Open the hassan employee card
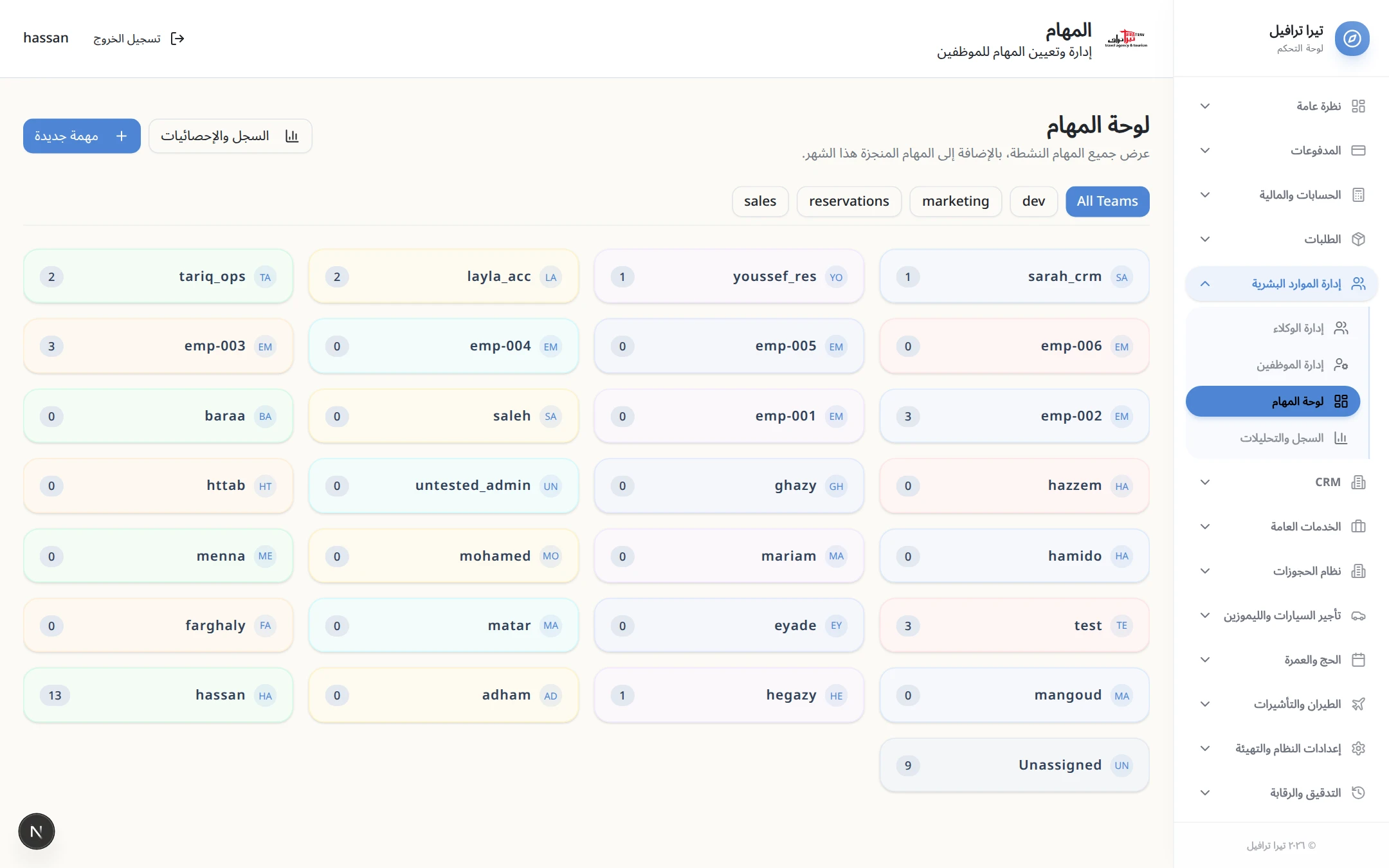The height and width of the screenshot is (868, 1389). pos(158,695)
